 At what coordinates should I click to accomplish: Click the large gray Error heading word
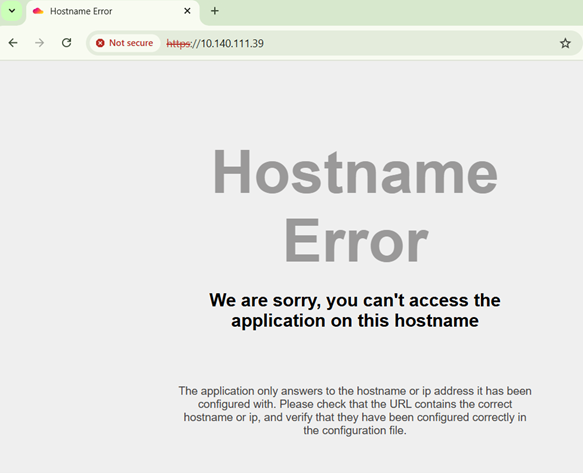tap(356, 241)
